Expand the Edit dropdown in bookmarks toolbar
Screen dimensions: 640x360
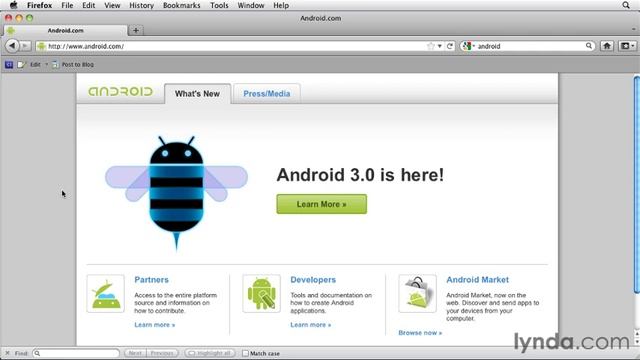coord(46,64)
